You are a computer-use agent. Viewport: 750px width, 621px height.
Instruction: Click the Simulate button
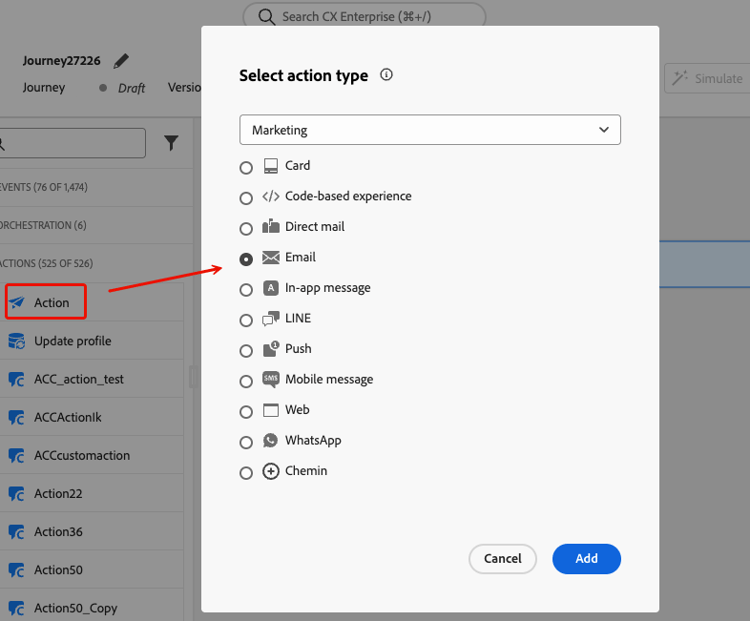(707, 78)
